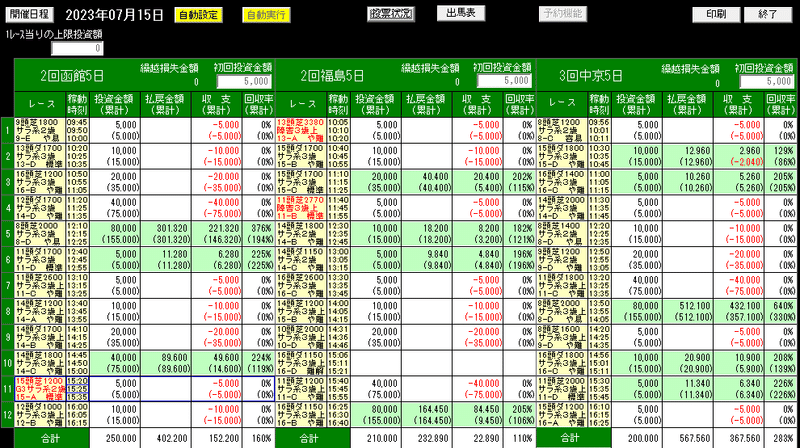800x448 pixels.
Task: Click the 終了 exit button
Action: click(768, 14)
